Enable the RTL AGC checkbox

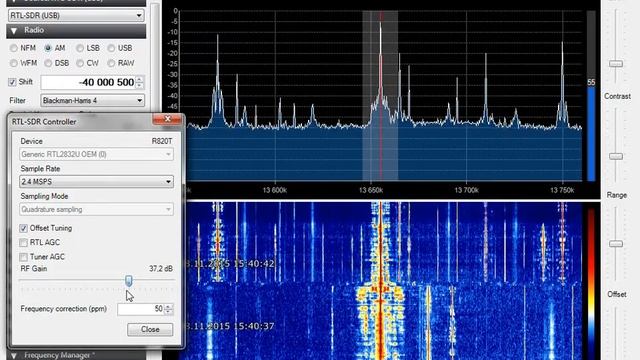click(23, 242)
